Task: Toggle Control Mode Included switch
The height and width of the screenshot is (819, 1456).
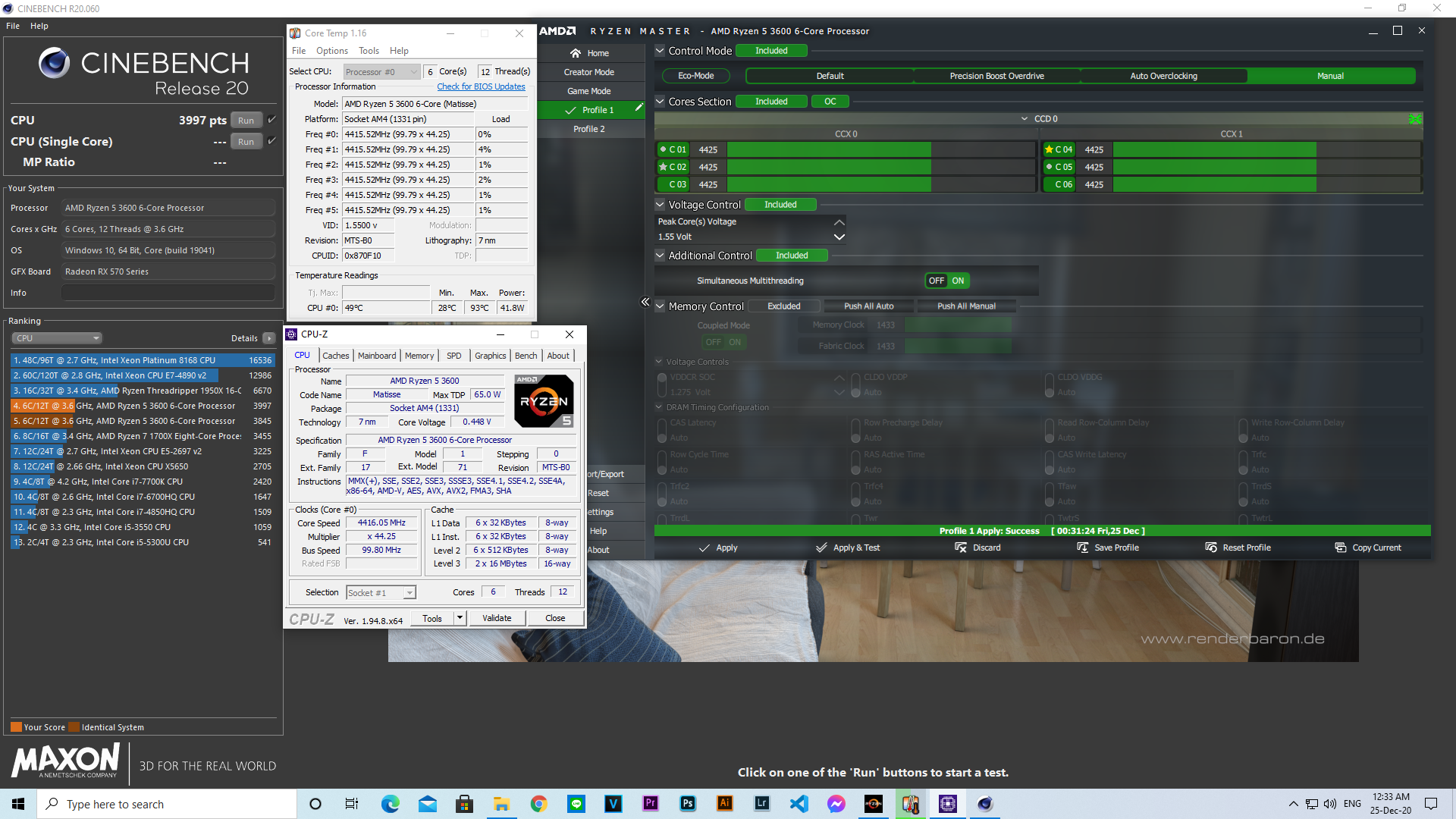Action: [x=771, y=51]
